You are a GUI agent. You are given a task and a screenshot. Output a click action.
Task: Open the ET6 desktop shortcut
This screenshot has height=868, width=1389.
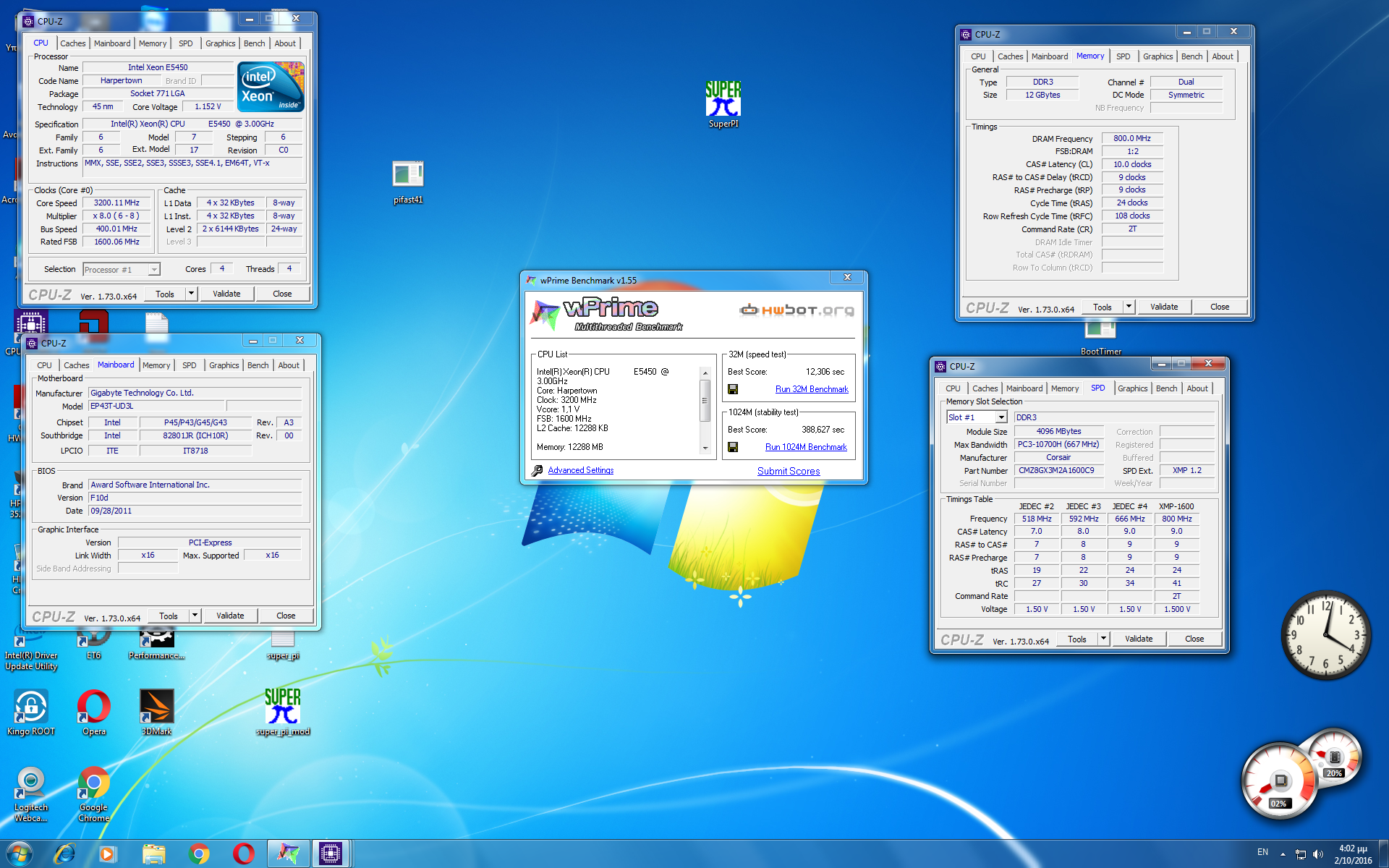click(93, 644)
